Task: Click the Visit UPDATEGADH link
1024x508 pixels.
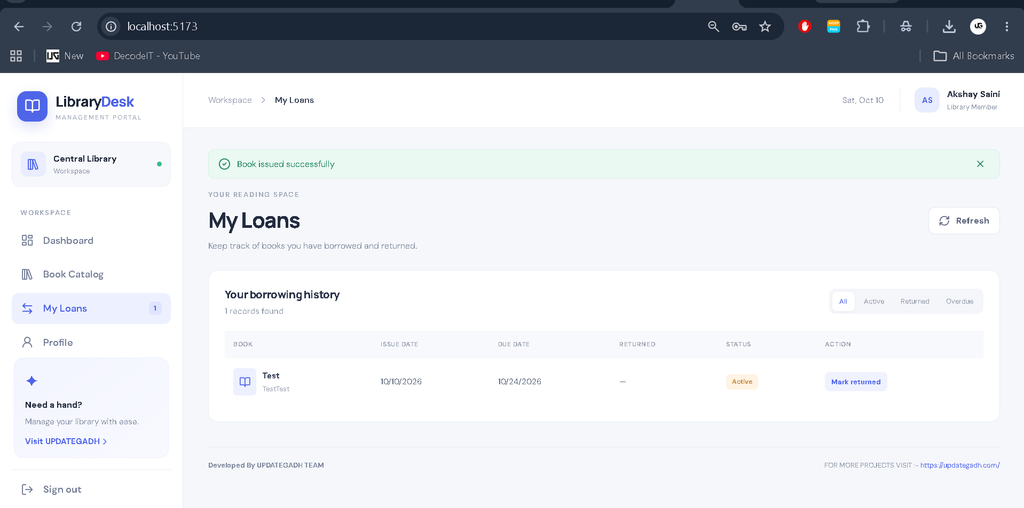Action: tap(66, 441)
